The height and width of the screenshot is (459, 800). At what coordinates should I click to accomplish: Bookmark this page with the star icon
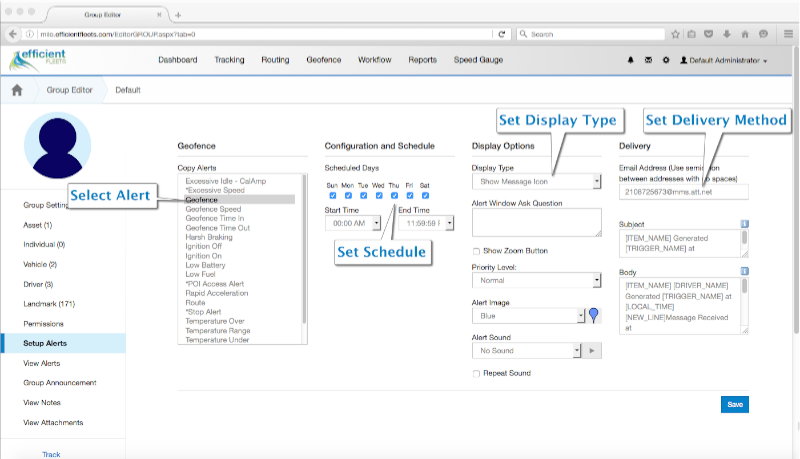point(676,34)
